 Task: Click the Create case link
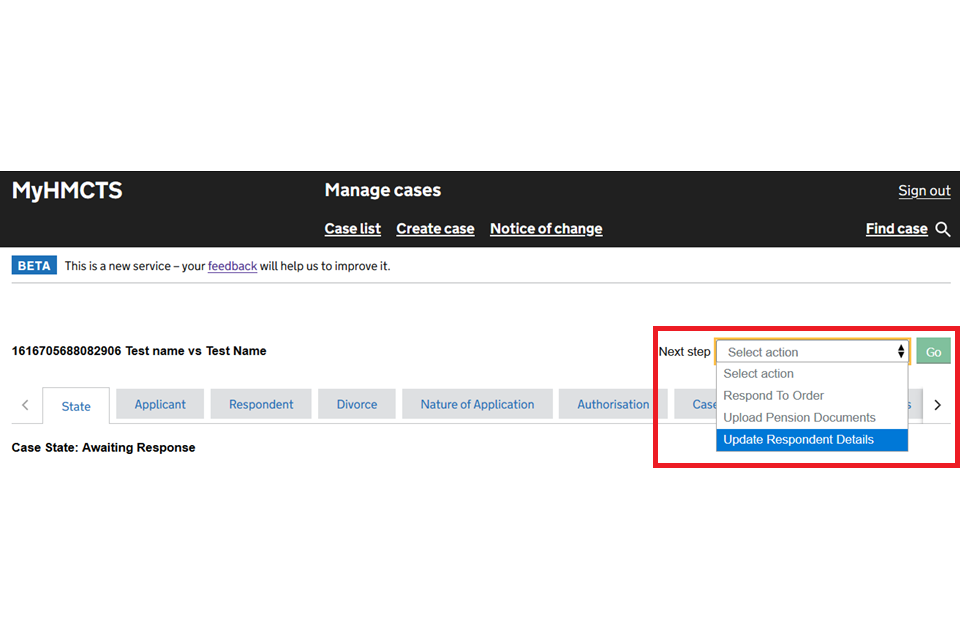[435, 229]
